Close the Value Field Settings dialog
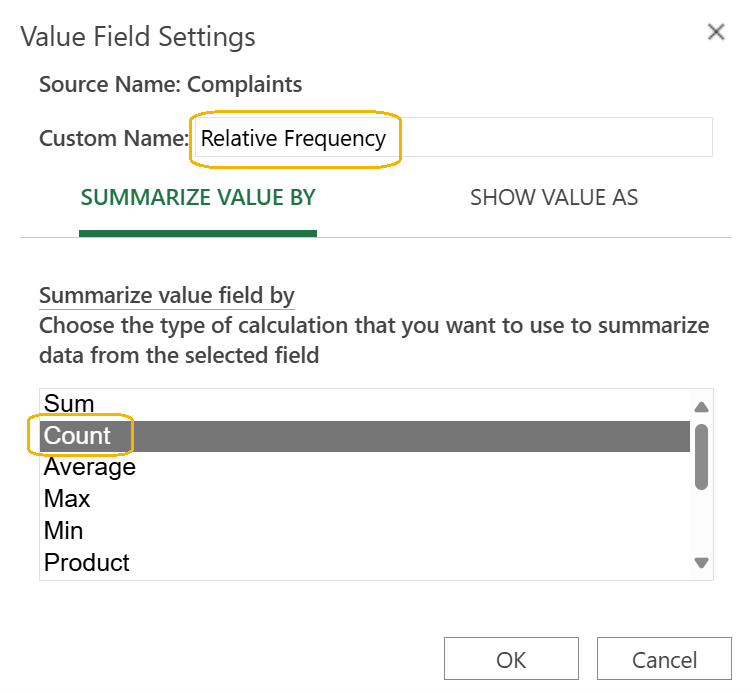 tap(716, 32)
